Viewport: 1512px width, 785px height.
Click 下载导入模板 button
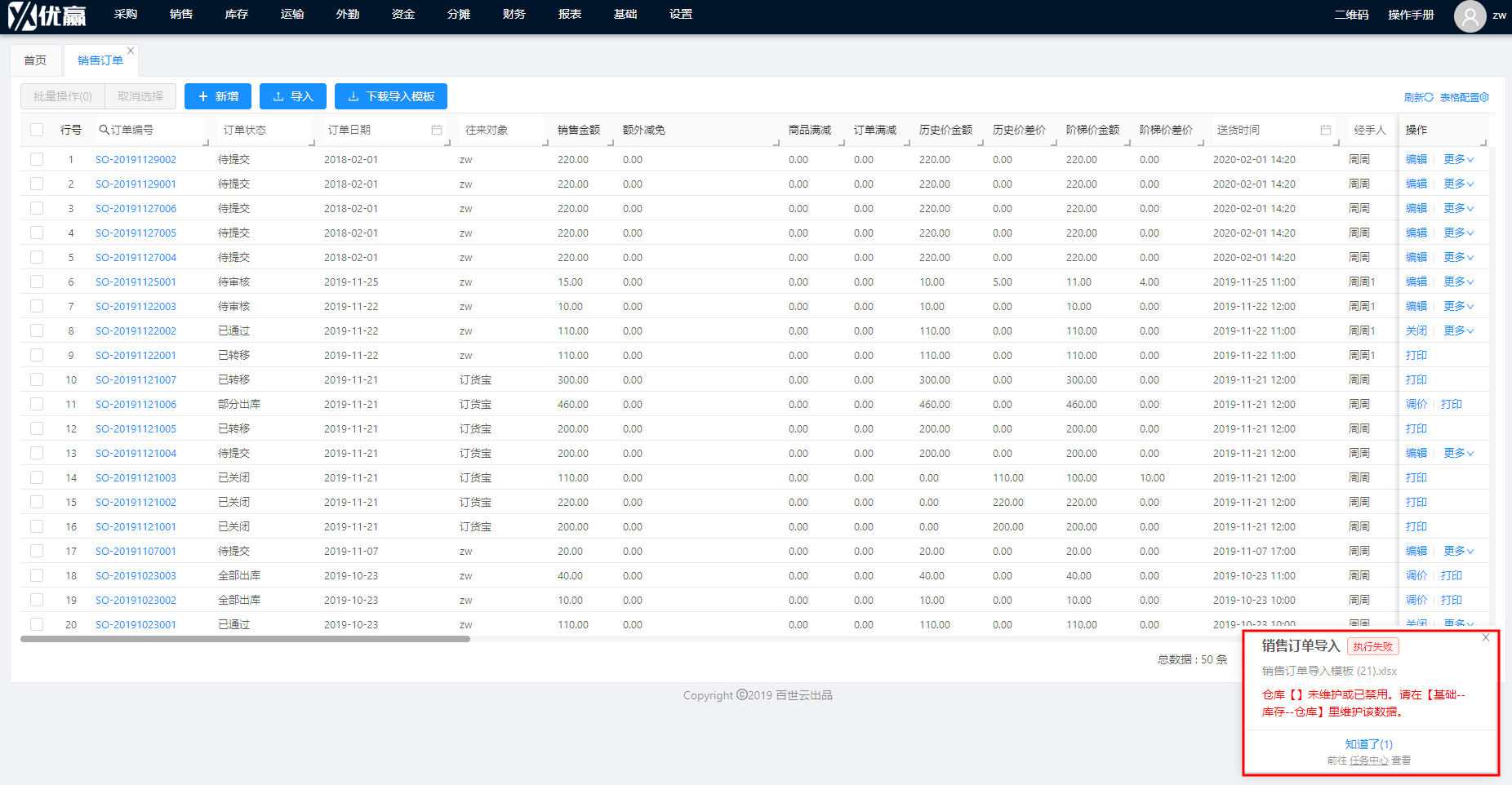click(x=391, y=96)
